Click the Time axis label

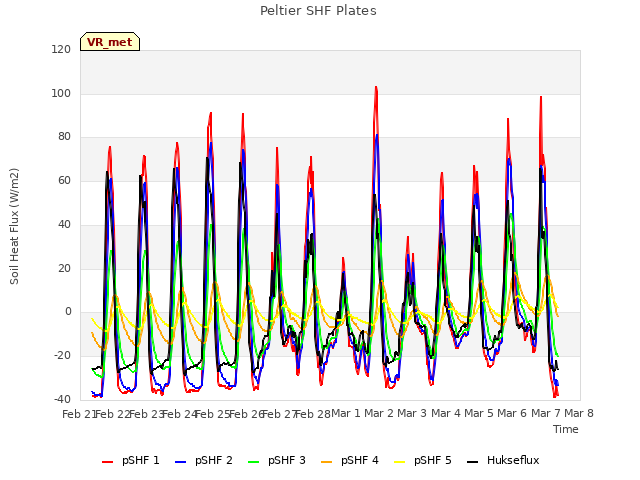[566, 429]
